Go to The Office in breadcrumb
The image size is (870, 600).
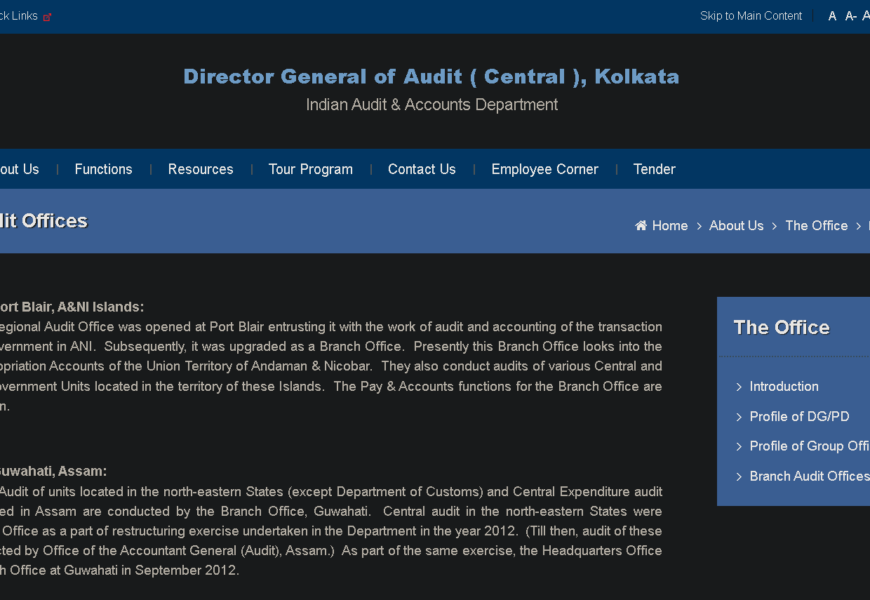click(817, 226)
